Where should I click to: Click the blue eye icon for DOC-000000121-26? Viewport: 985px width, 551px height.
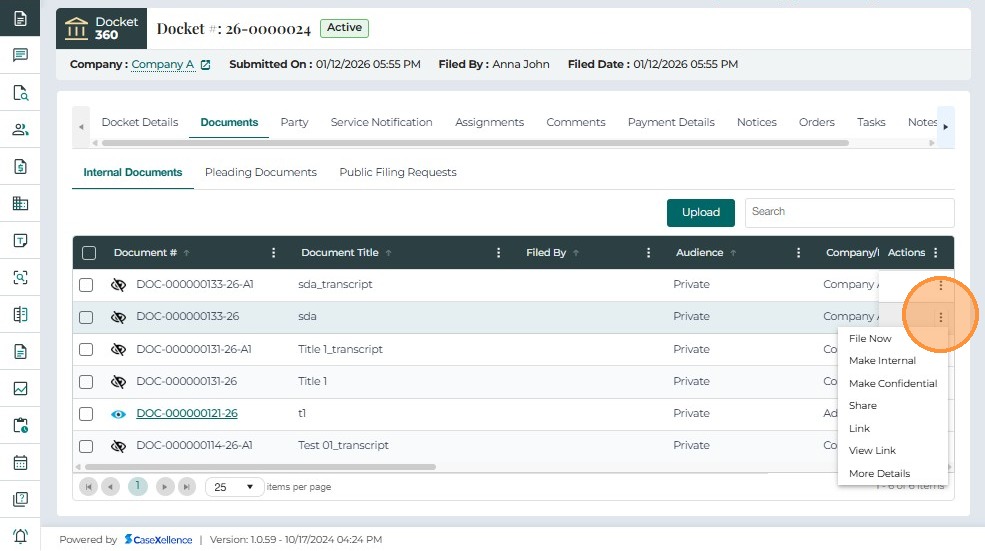[118, 414]
